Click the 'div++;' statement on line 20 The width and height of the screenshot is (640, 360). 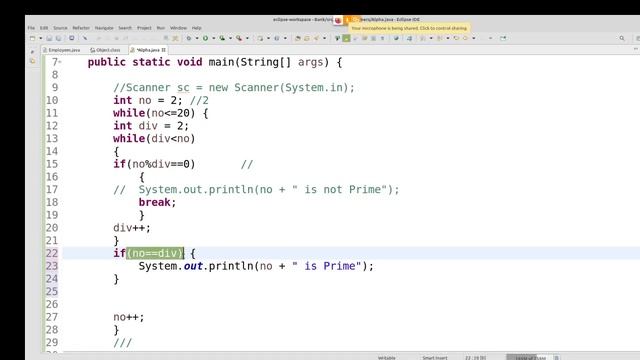pos(132,228)
